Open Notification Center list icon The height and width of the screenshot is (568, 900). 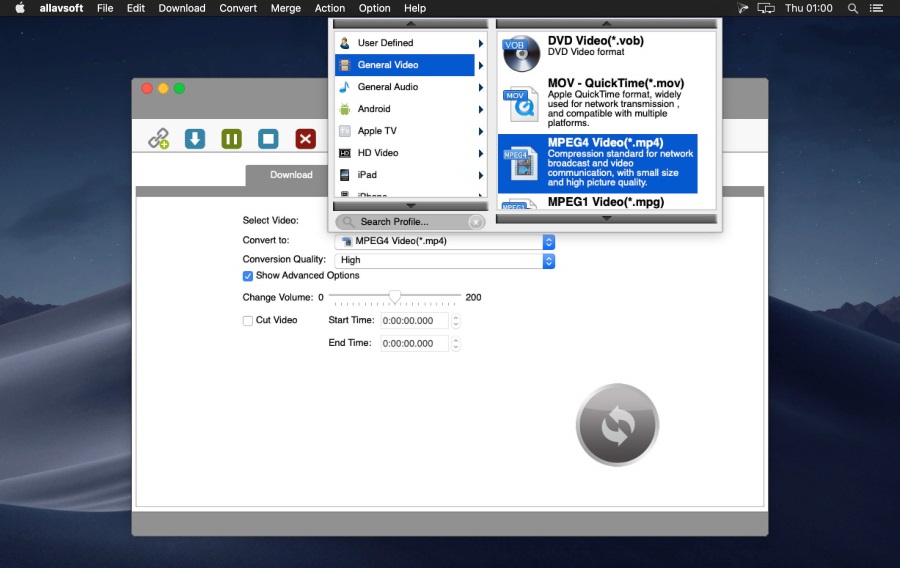876,8
